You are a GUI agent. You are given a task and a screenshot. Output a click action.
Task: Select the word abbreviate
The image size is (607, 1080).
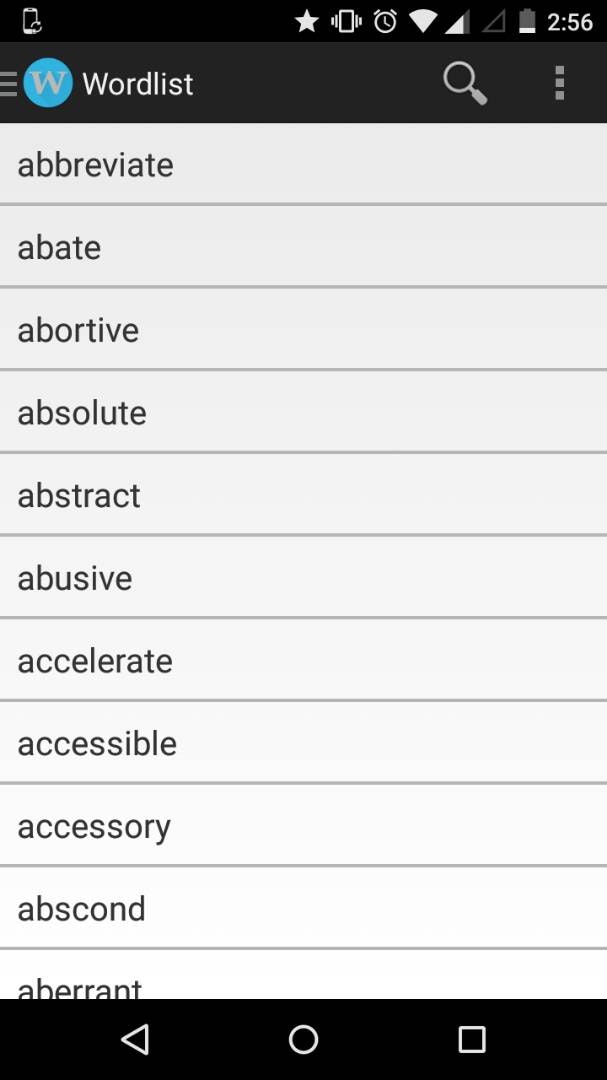pos(95,164)
